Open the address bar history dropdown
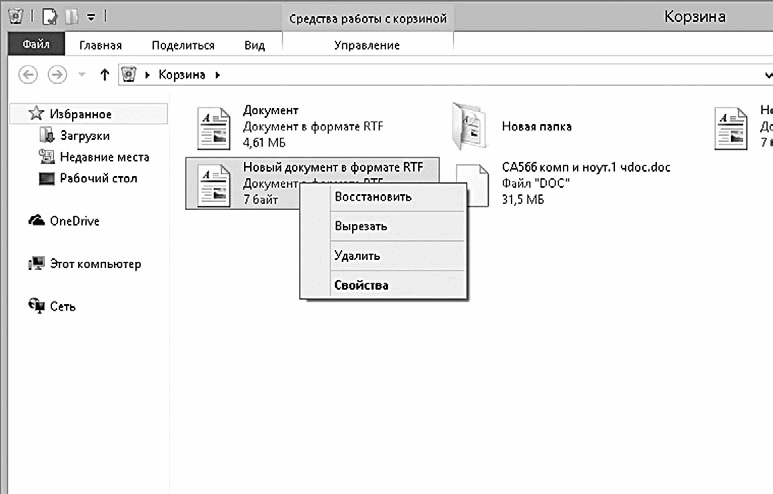 pos(768,75)
